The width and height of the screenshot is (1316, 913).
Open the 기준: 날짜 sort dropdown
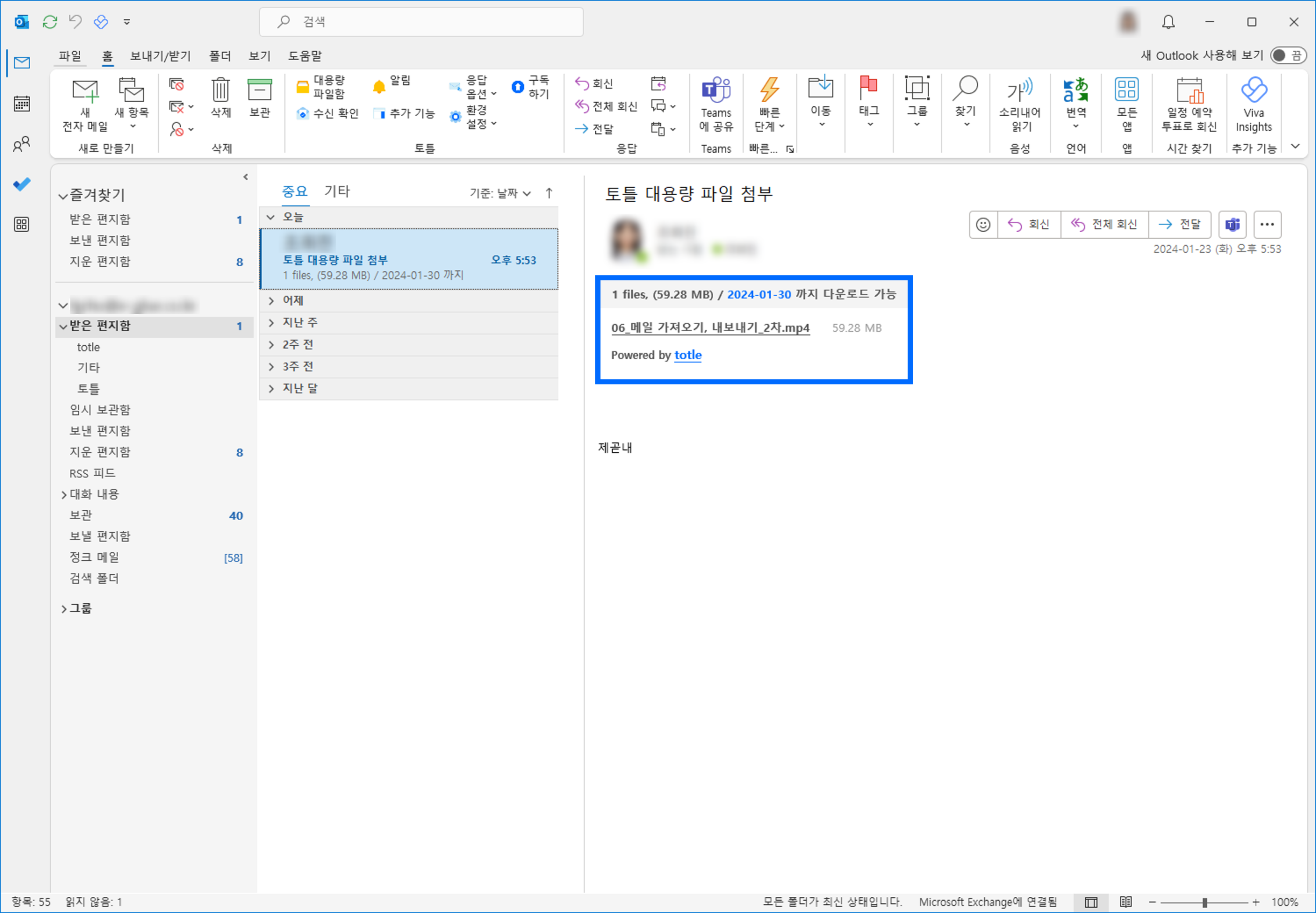coord(501,193)
